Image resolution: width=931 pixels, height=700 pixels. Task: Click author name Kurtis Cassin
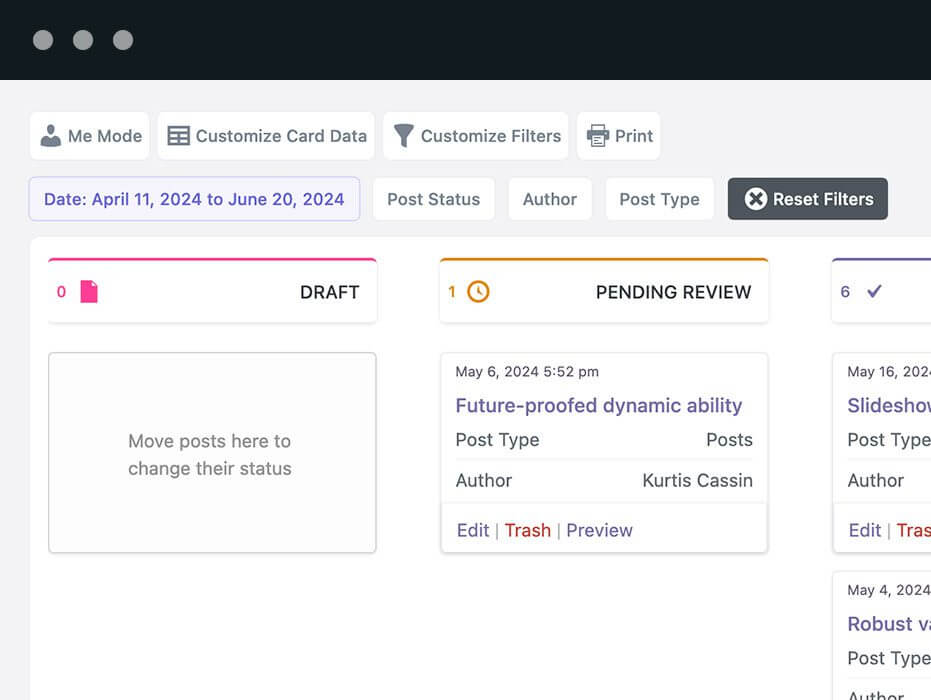697,480
